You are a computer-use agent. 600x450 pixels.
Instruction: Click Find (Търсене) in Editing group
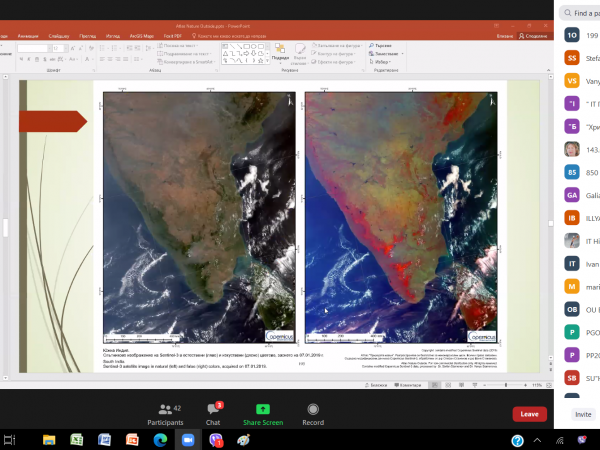[380, 46]
